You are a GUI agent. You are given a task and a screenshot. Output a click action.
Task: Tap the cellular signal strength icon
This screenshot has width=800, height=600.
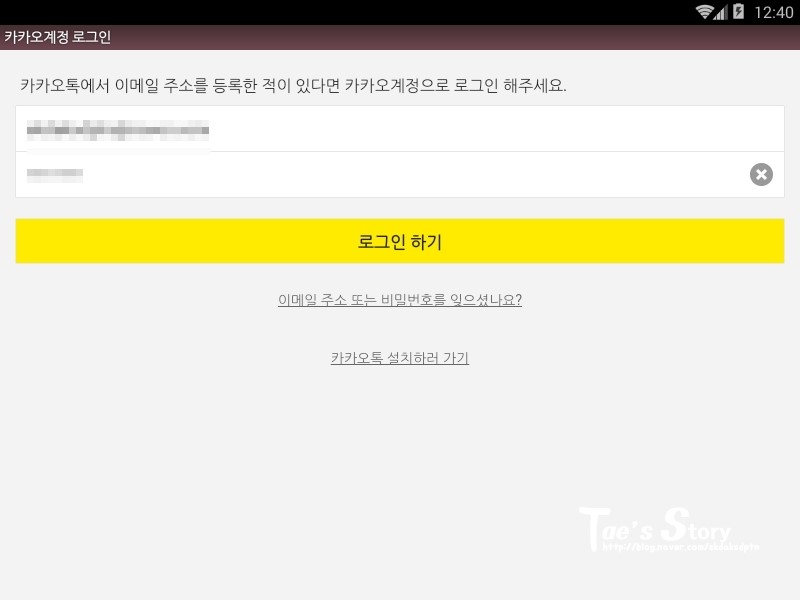coord(721,12)
